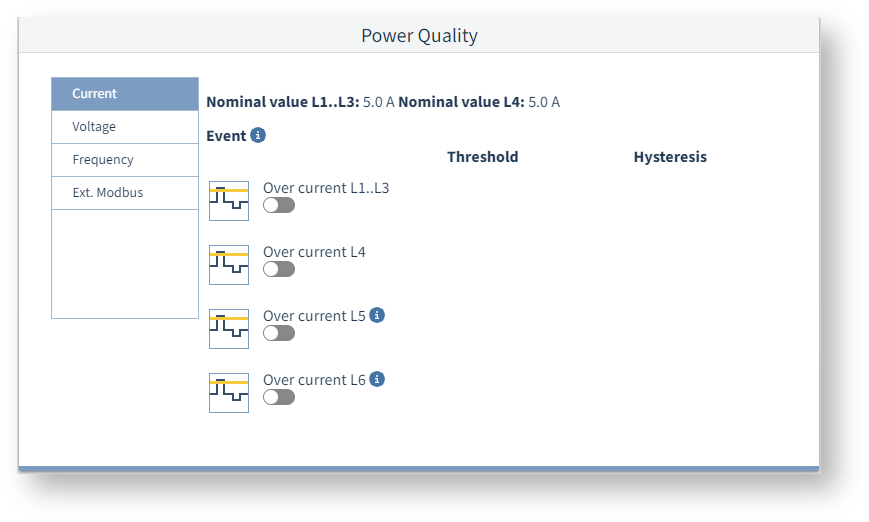
Task: Select the Current tab in the sidebar
Action: click(x=125, y=94)
